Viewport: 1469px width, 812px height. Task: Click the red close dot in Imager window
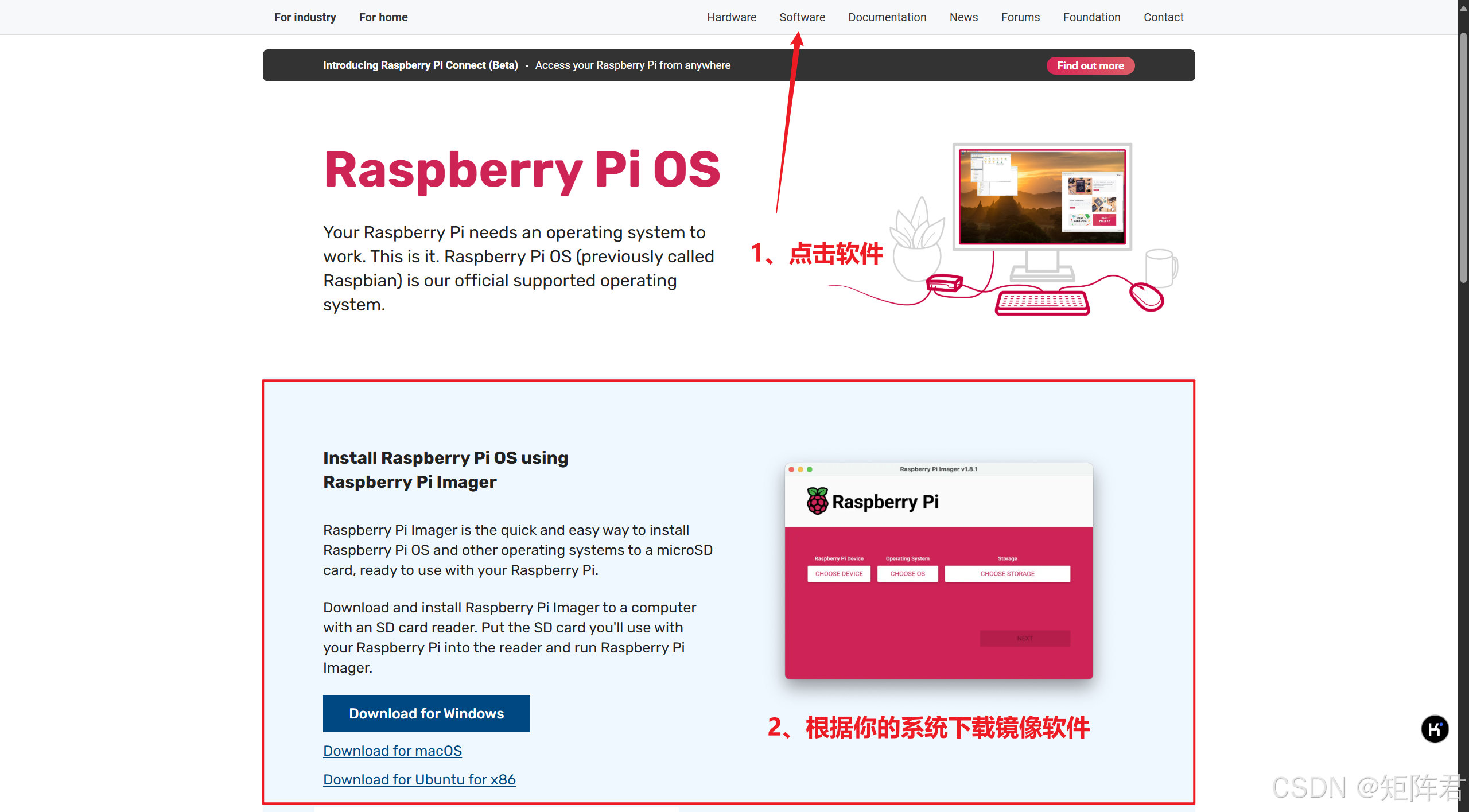pyautogui.click(x=791, y=469)
